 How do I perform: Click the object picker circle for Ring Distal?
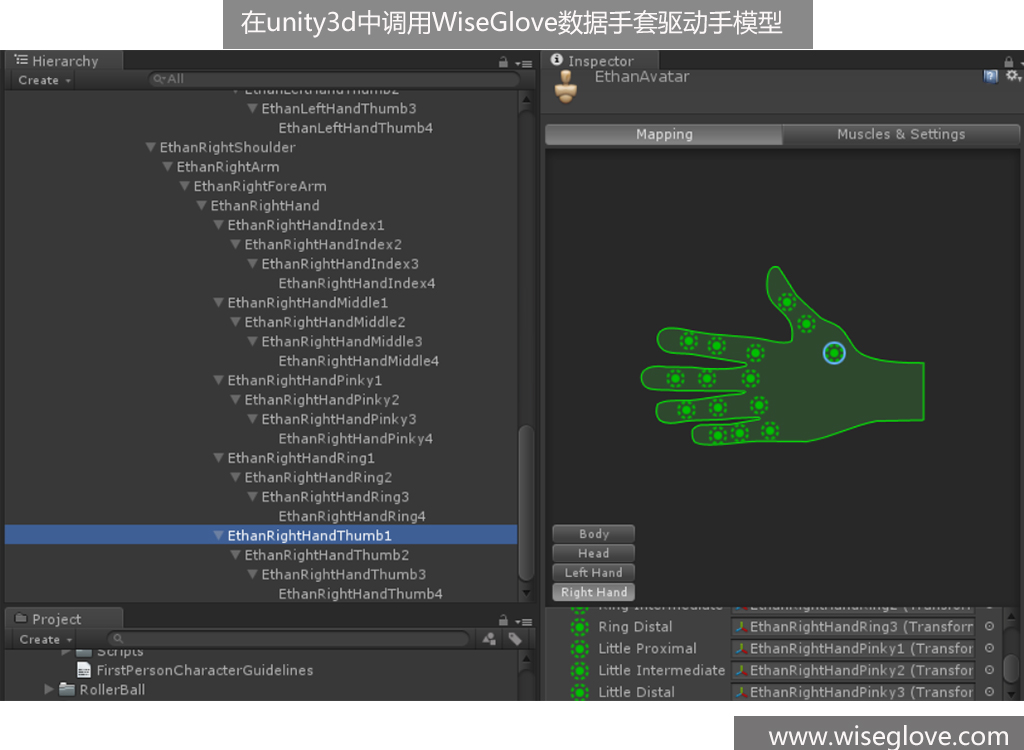pos(989,627)
